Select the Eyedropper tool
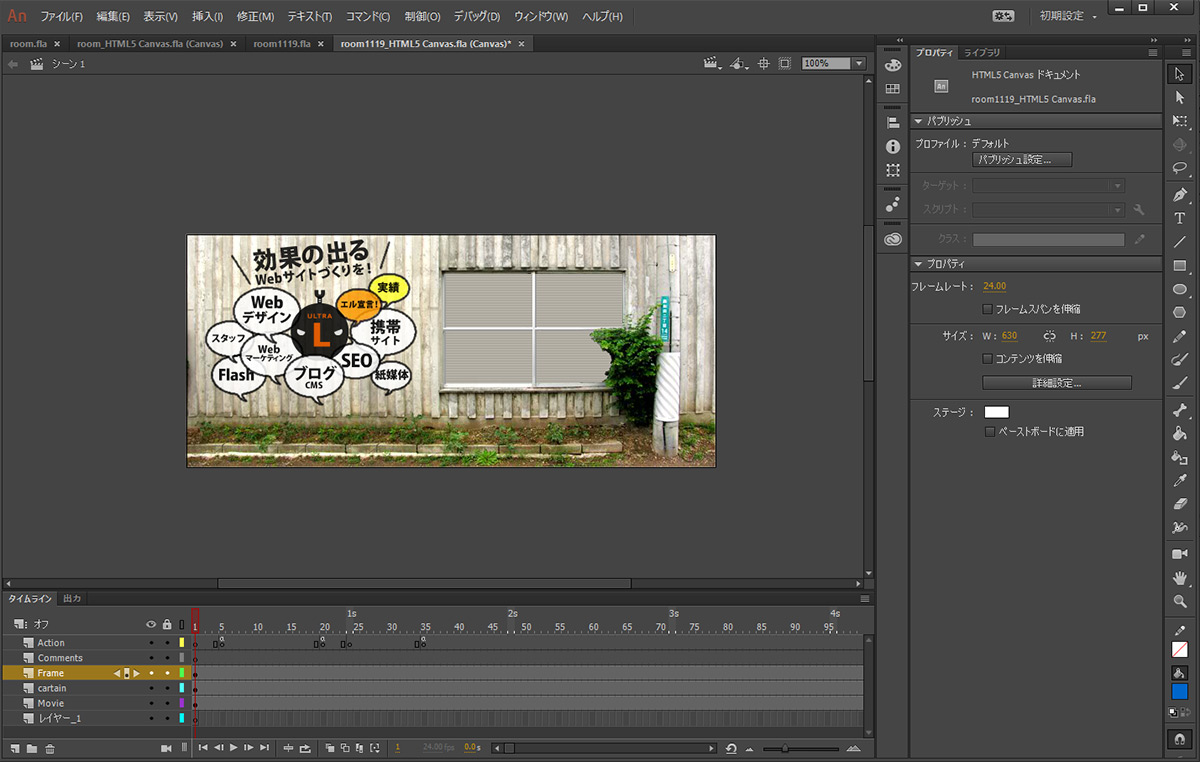1200x762 pixels. (x=1180, y=481)
